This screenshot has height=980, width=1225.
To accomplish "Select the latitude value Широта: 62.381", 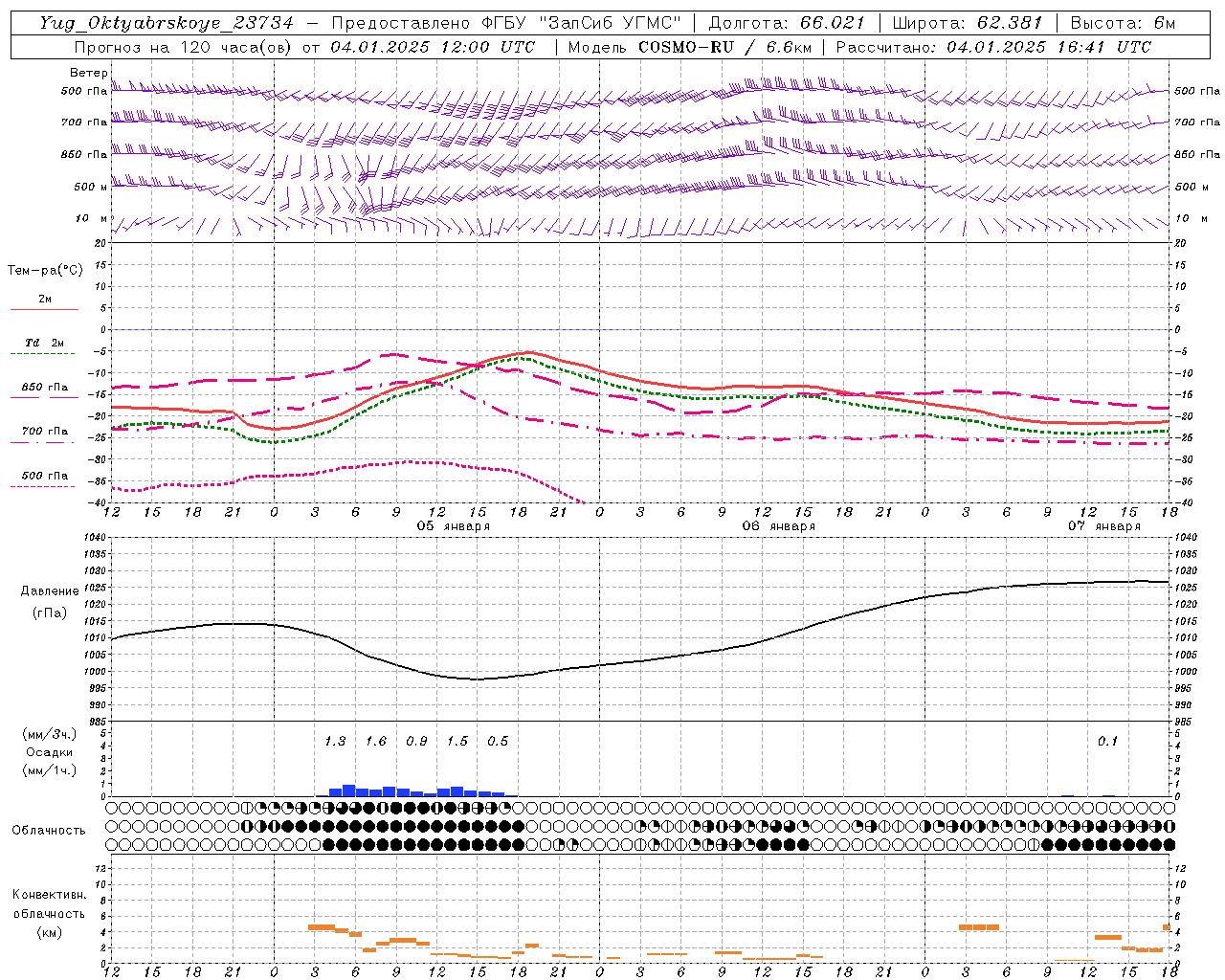I will [x=967, y=23].
